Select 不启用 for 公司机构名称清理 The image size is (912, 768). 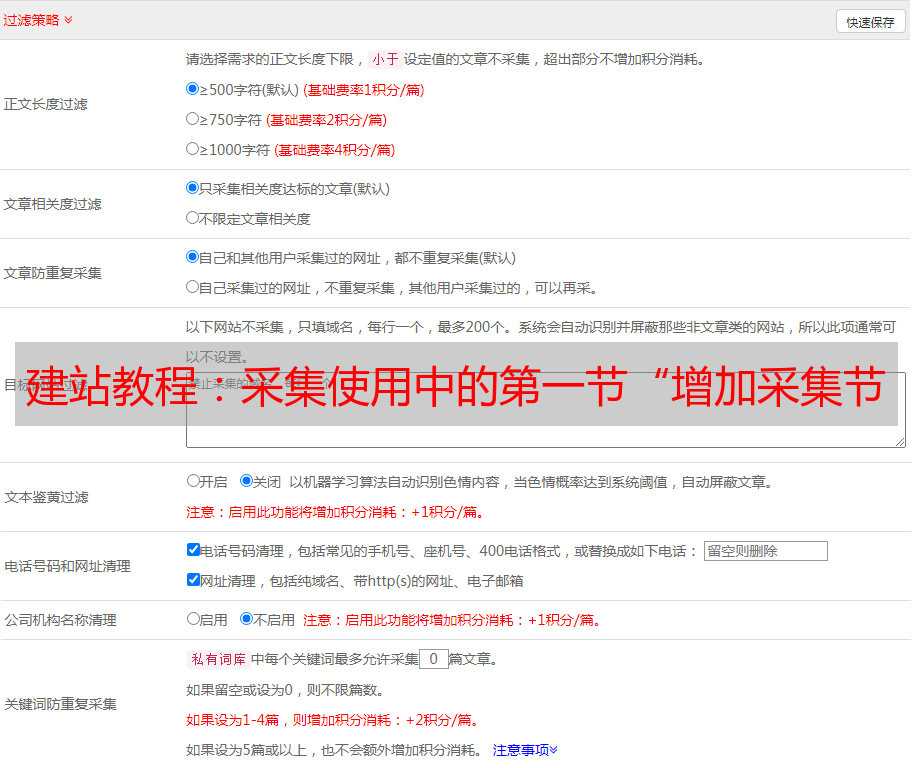[x=247, y=619]
